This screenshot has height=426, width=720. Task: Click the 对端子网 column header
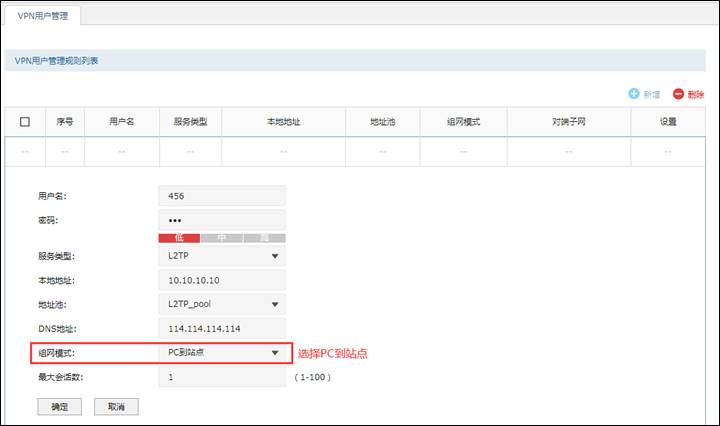point(568,122)
